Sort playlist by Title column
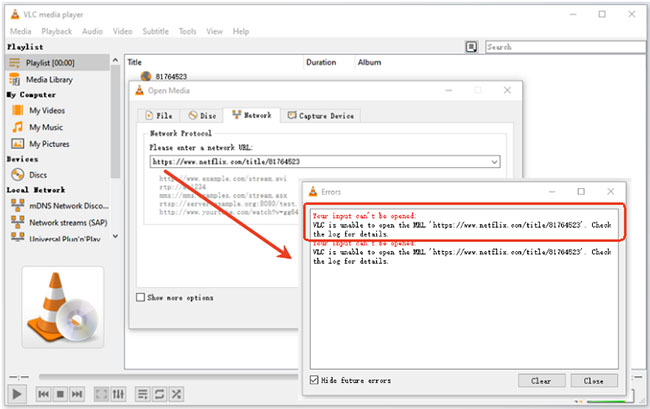Image resolution: width=650 pixels, height=409 pixels. point(134,63)
